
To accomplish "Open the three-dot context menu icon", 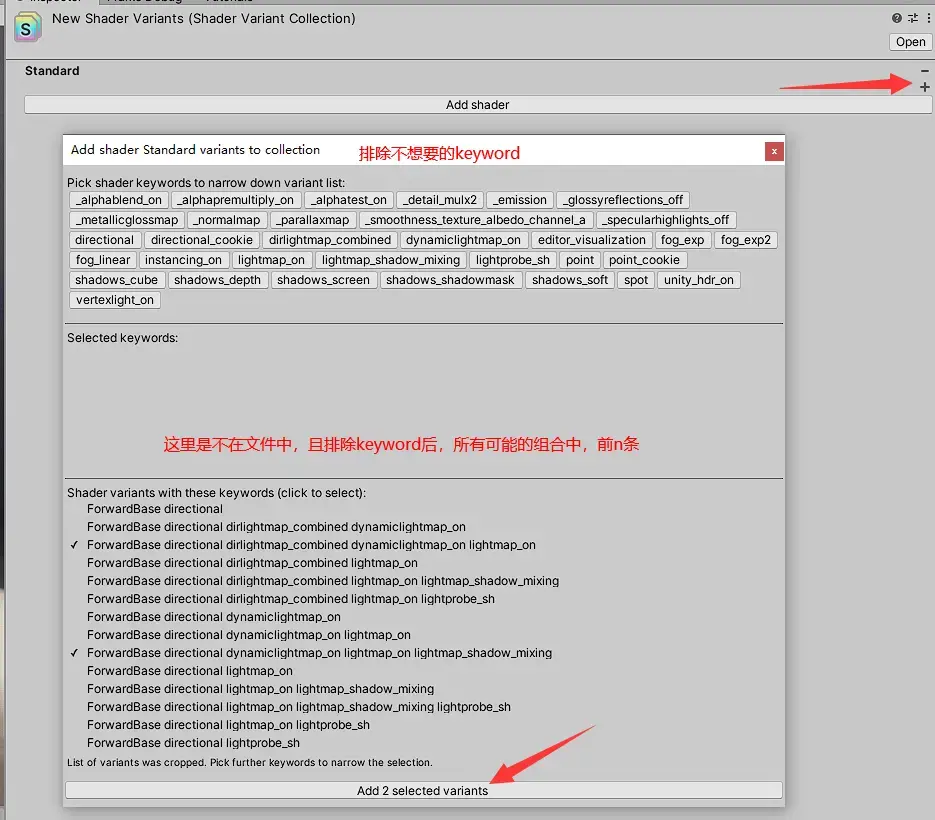I will [928, 17].
